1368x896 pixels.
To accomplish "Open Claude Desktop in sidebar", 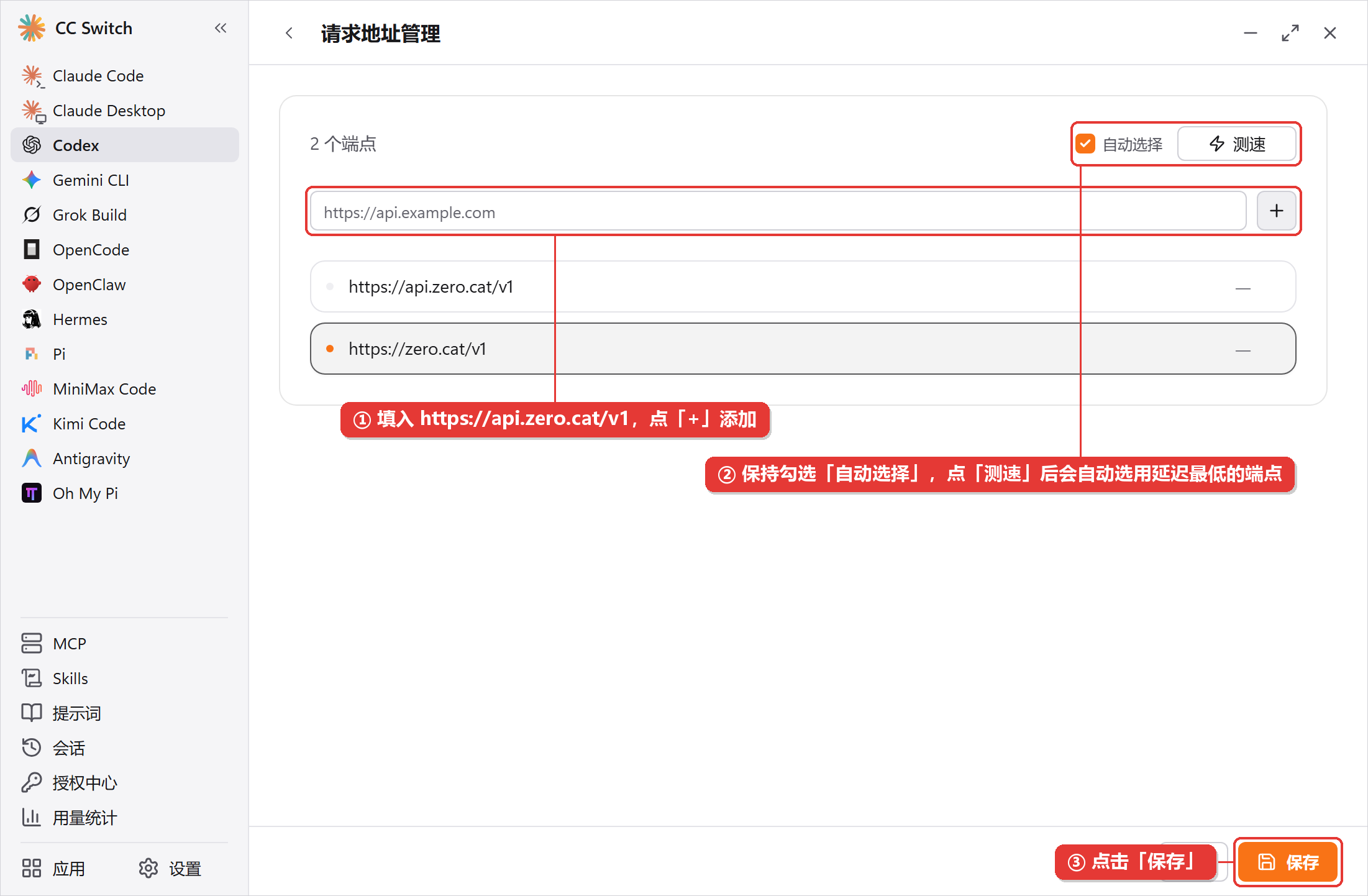I will [125, 111].
